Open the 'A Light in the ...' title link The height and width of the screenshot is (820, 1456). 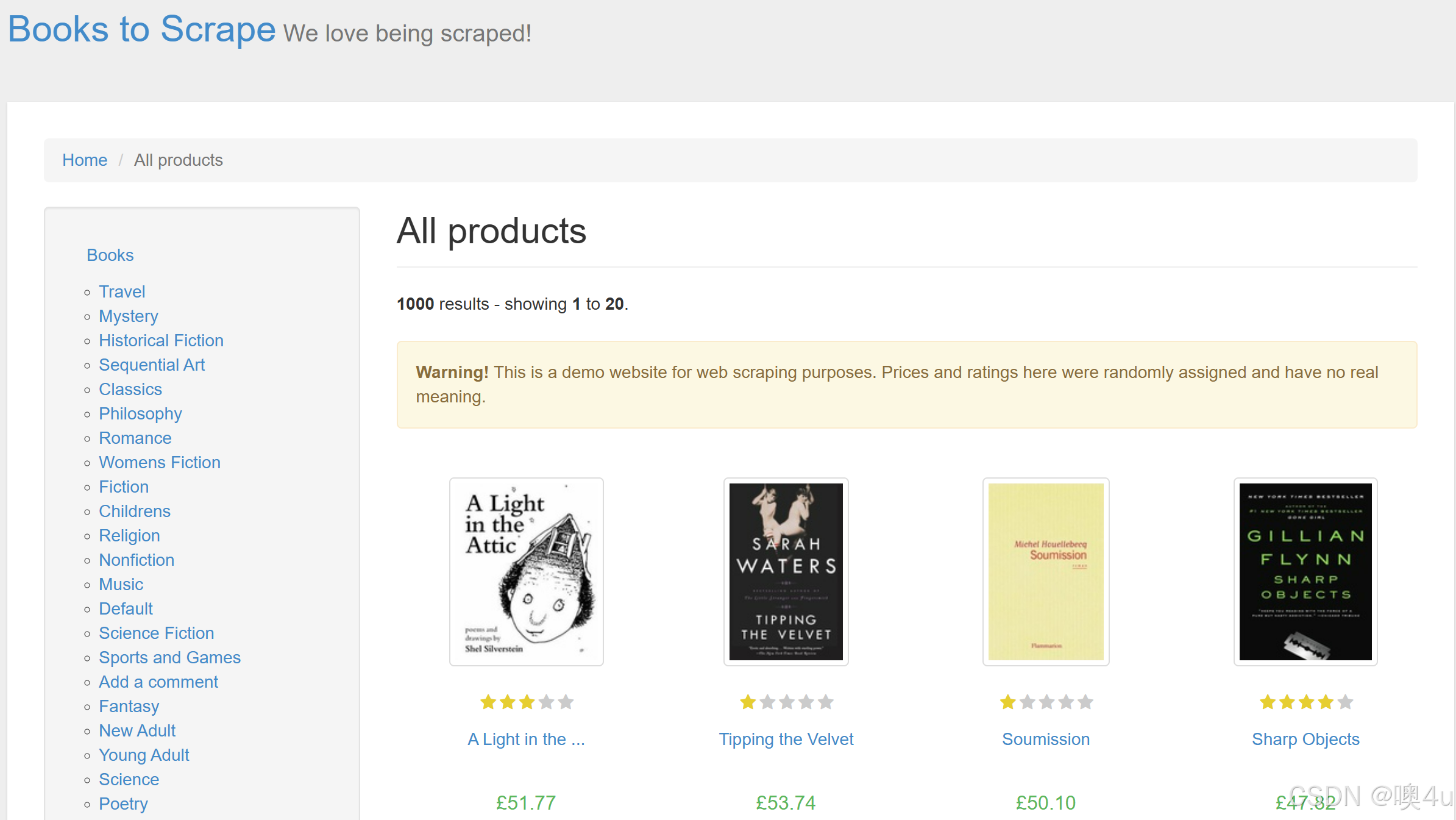[526, 739]
